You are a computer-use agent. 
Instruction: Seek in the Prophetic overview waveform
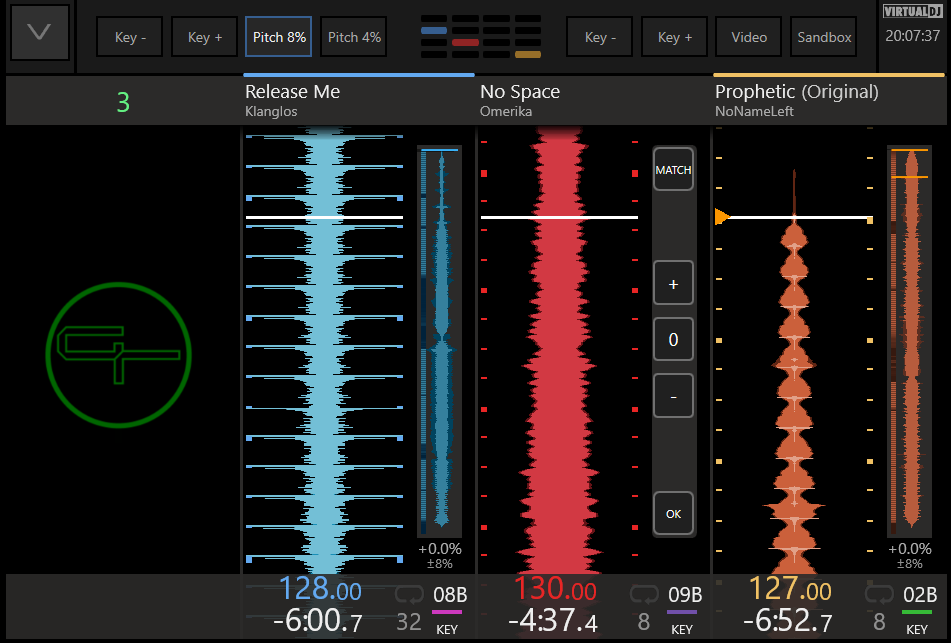[910, 340]
